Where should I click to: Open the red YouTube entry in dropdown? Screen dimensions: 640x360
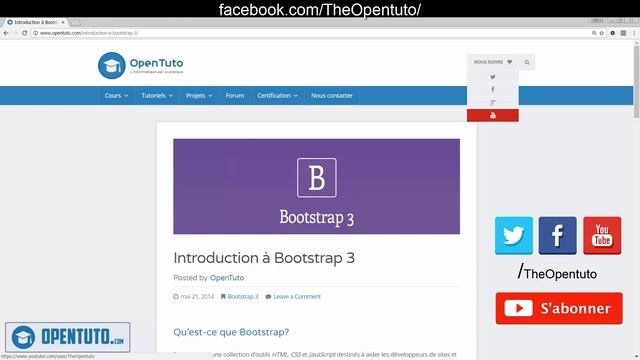(493, 116)
